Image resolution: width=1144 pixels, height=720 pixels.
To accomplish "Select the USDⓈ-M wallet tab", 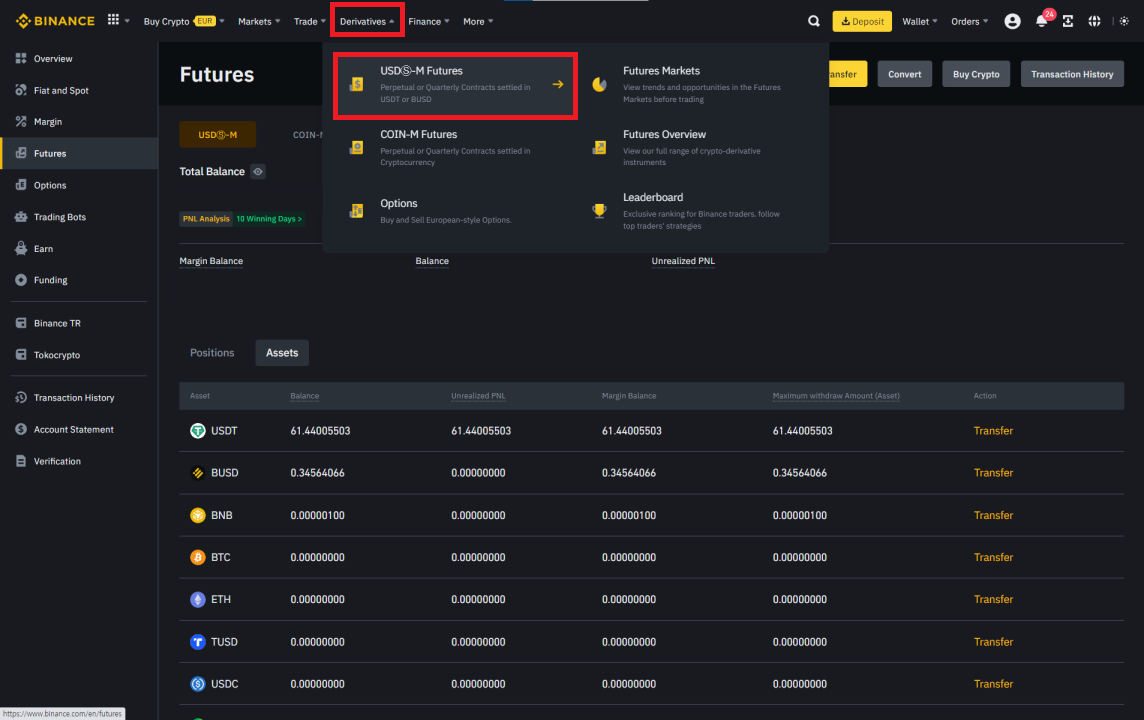I will coord(217,134).
